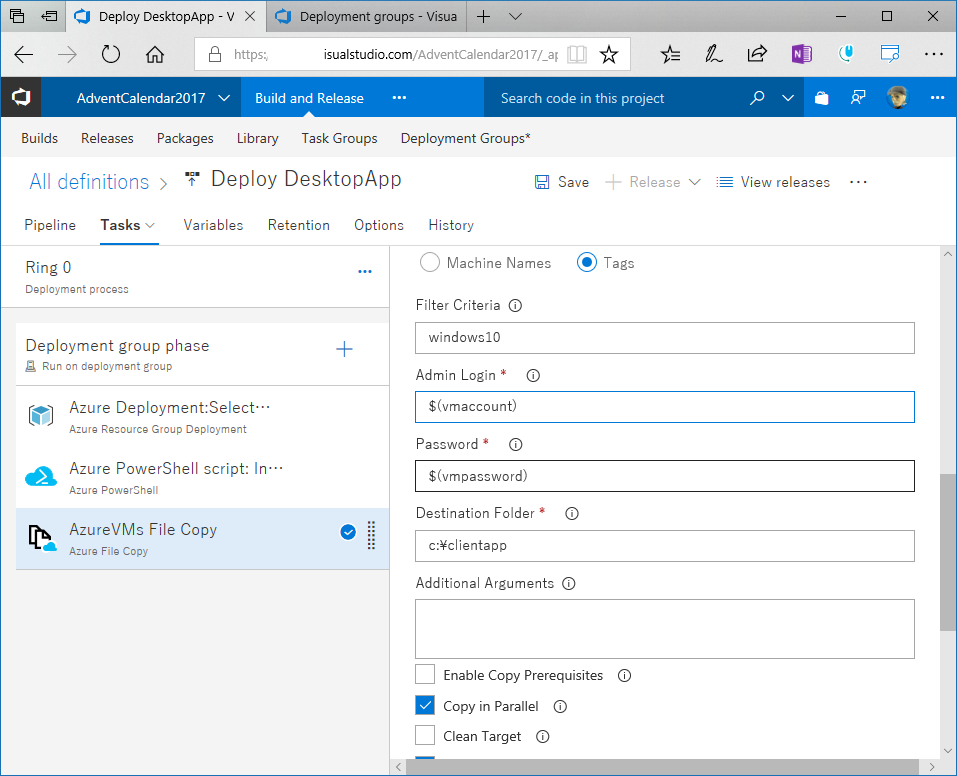
Task: Check the Clean Target checkbox
Action: point(425,735)
